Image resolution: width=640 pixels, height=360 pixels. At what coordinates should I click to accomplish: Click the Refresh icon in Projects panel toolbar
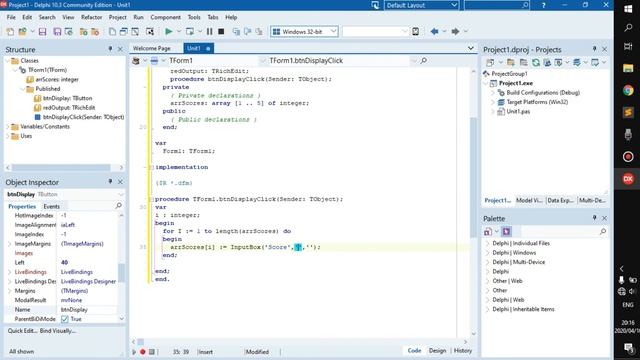pos(536,62)
